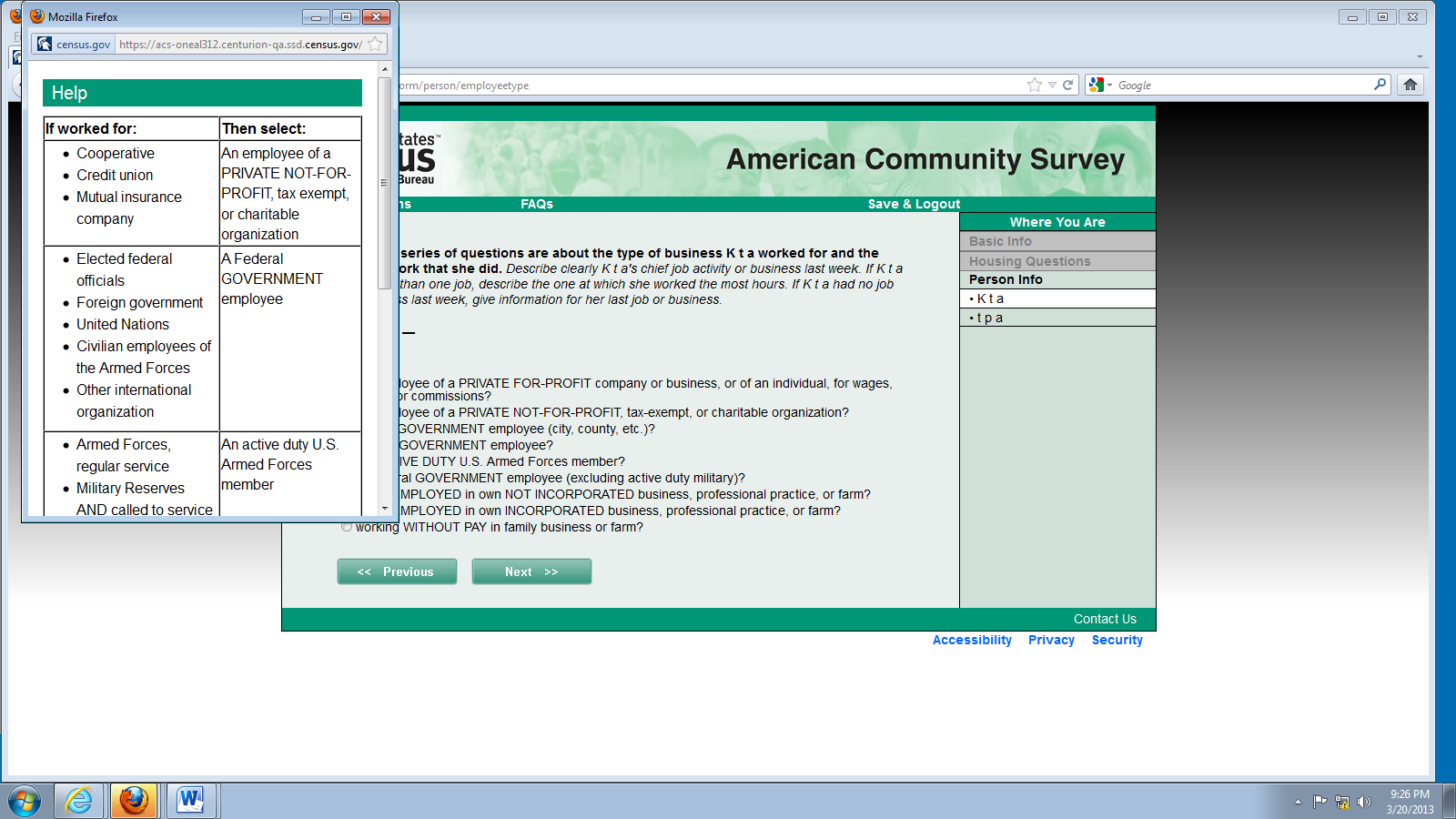Bookmark the survey page using the main window star
The width and height of the screenshot is (1456, 819).
(x=1034, y=85)
